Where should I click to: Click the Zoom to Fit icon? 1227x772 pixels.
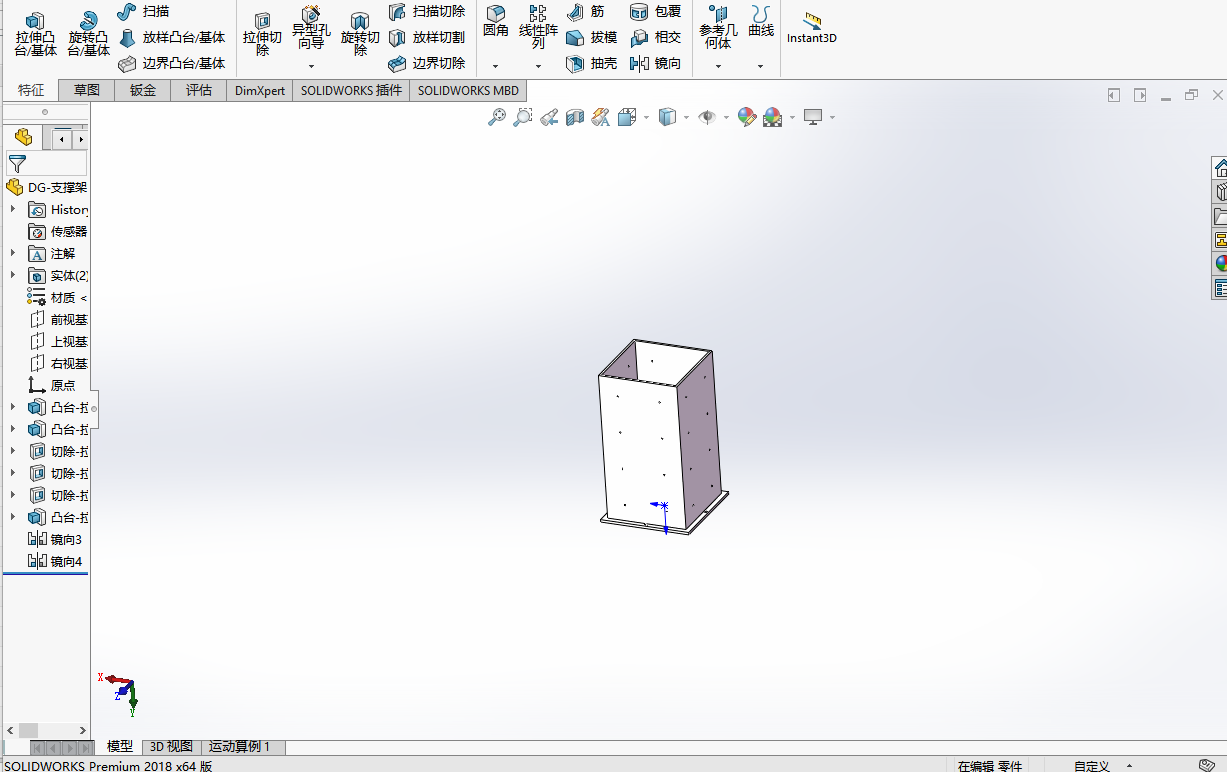(497, 117)
